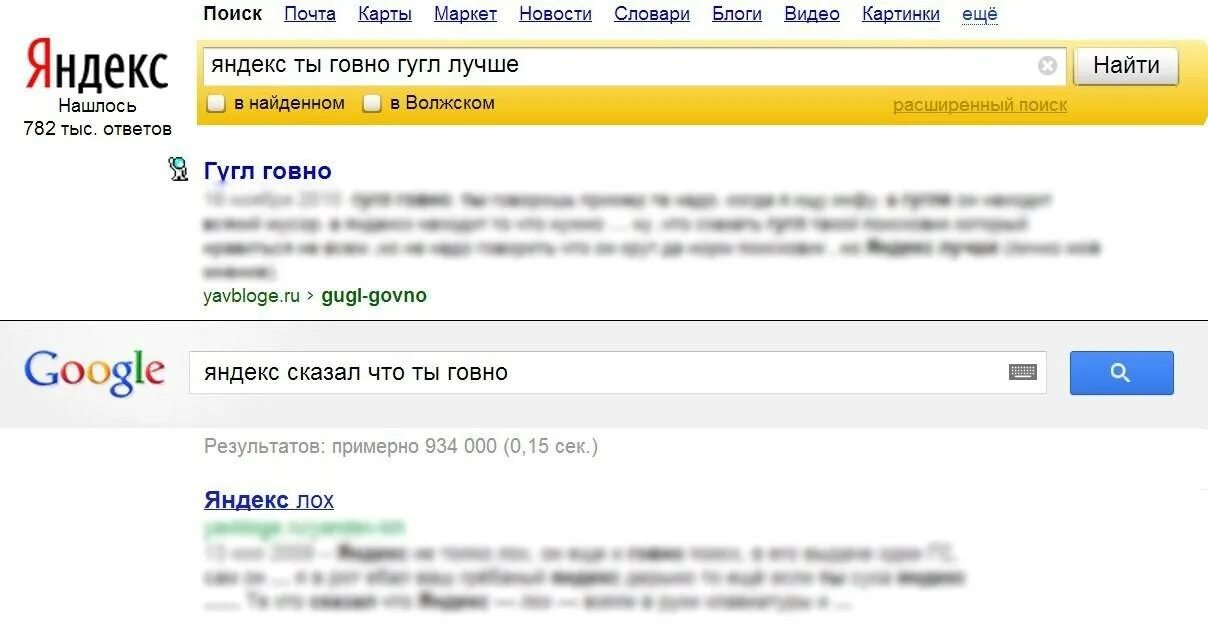
Task: Open the Гугл говно search result
Action: point(268,171)
